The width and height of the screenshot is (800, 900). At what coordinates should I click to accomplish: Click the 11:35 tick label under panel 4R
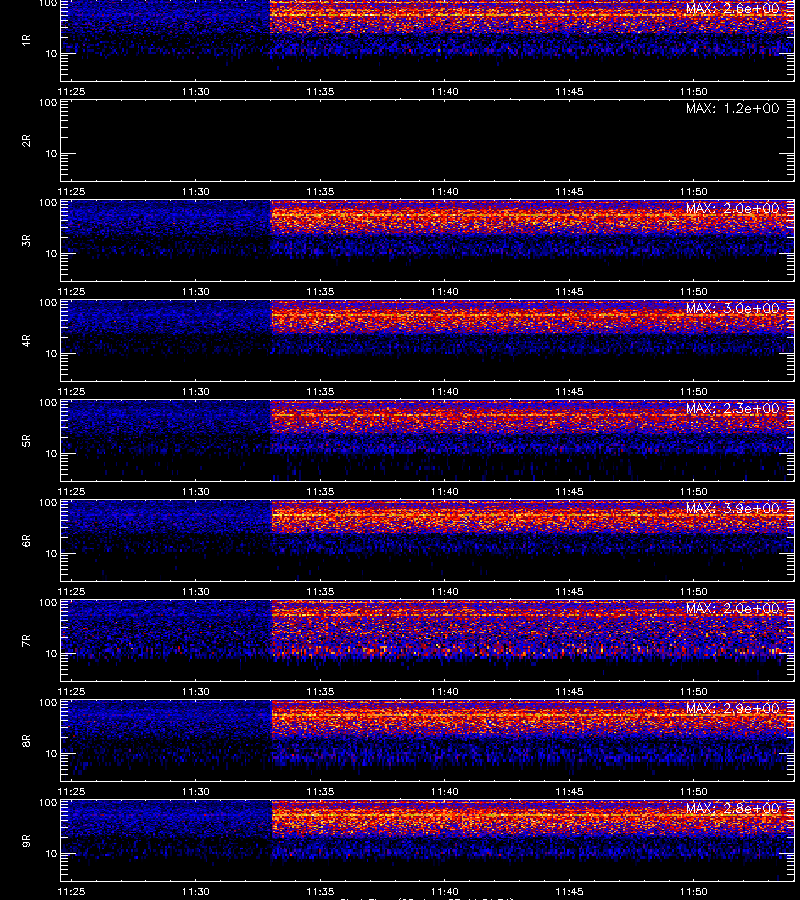320,391
